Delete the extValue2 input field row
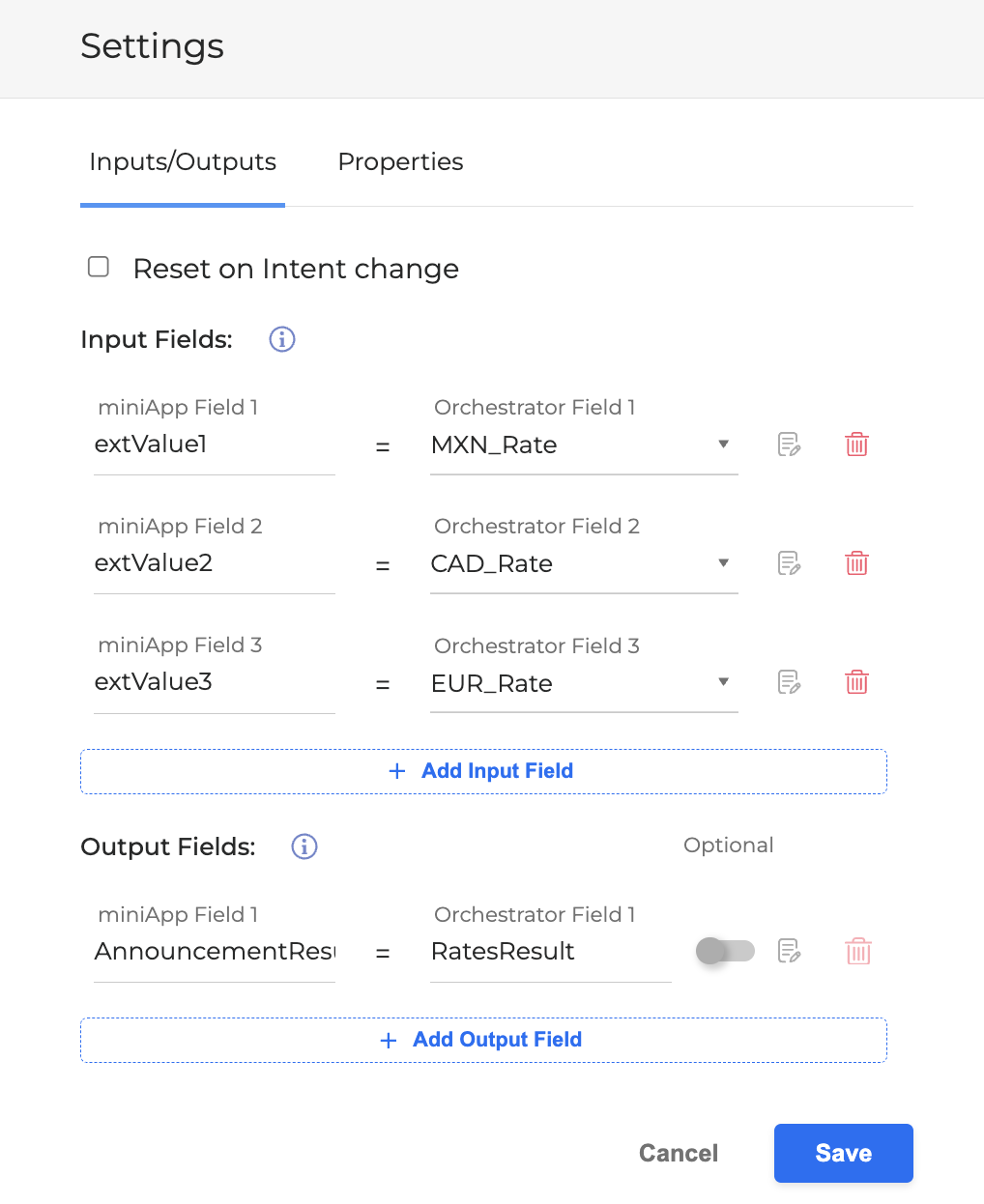 coord(856,563)
